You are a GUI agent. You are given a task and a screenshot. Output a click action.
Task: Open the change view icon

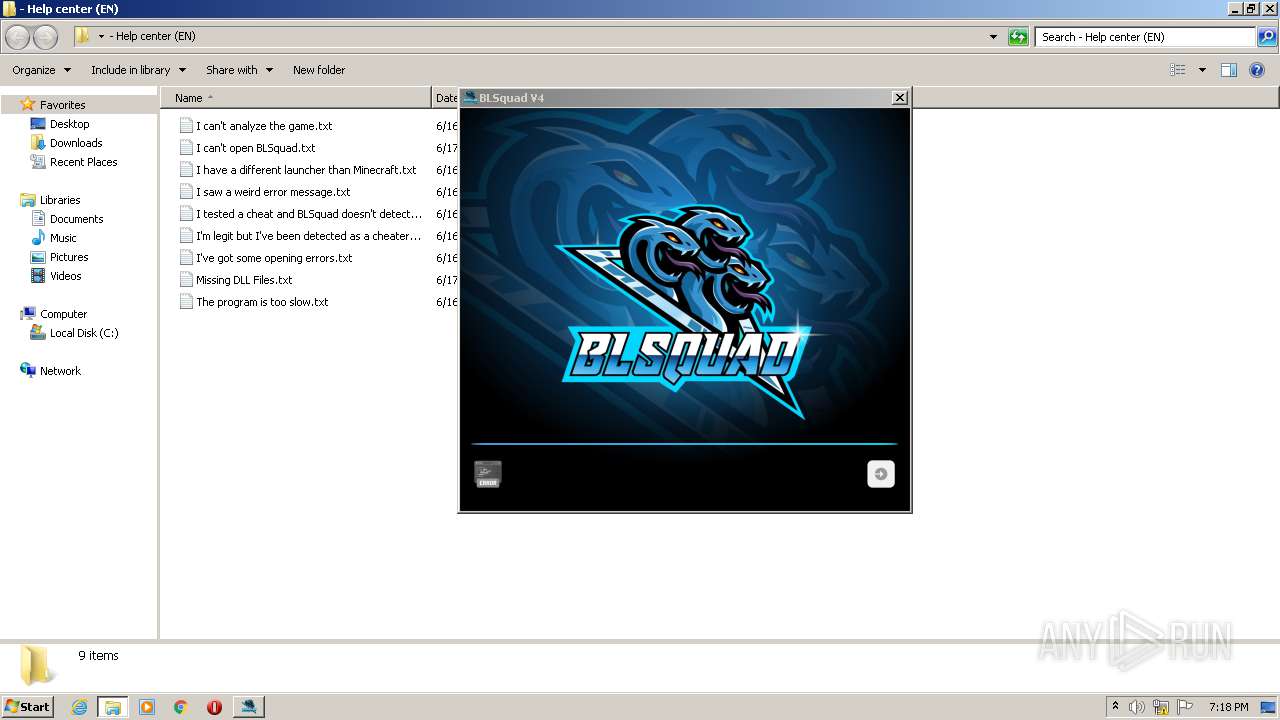tap(1178, 70)
